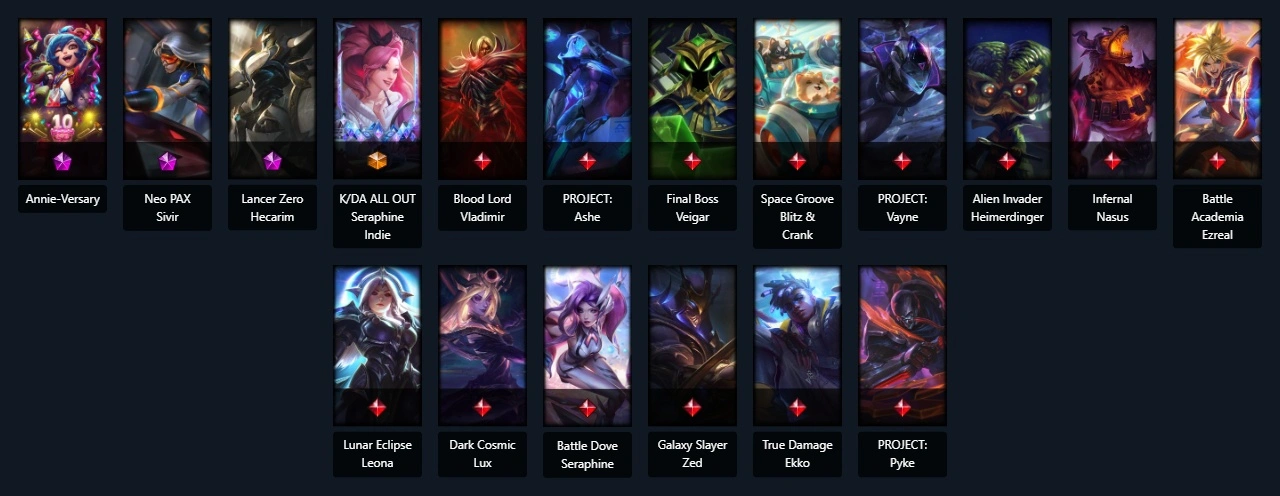Click the purple gem icon on the Annie-Versary card
Viewport: 1280px width, 496px height.
pyautogui.click(x=62, y=161)
